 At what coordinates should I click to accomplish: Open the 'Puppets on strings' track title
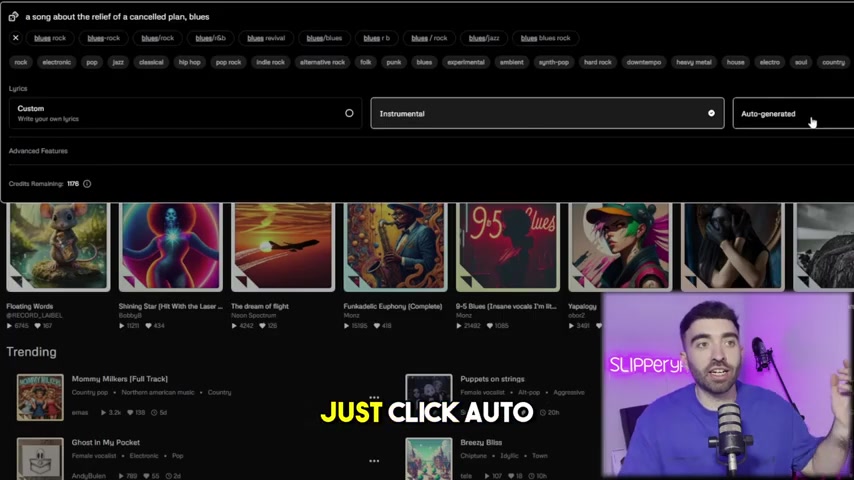coord(492,379)
